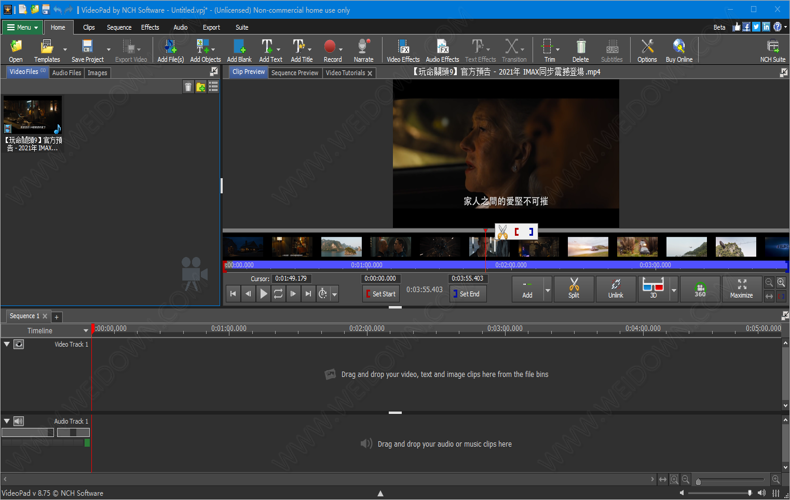Expand Templates dropdown arrow
The height and width of the screenshot is (500, 790).
[x=65, y=49]
